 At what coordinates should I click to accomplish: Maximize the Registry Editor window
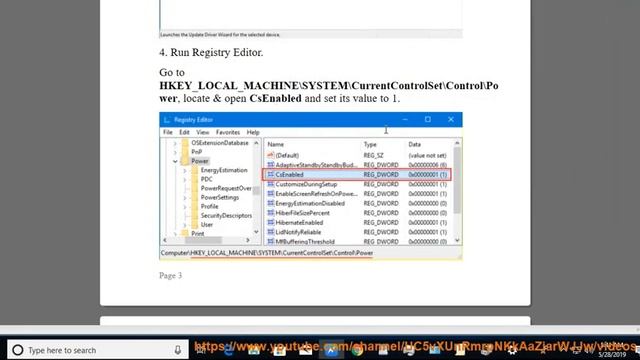pos(428,119)
